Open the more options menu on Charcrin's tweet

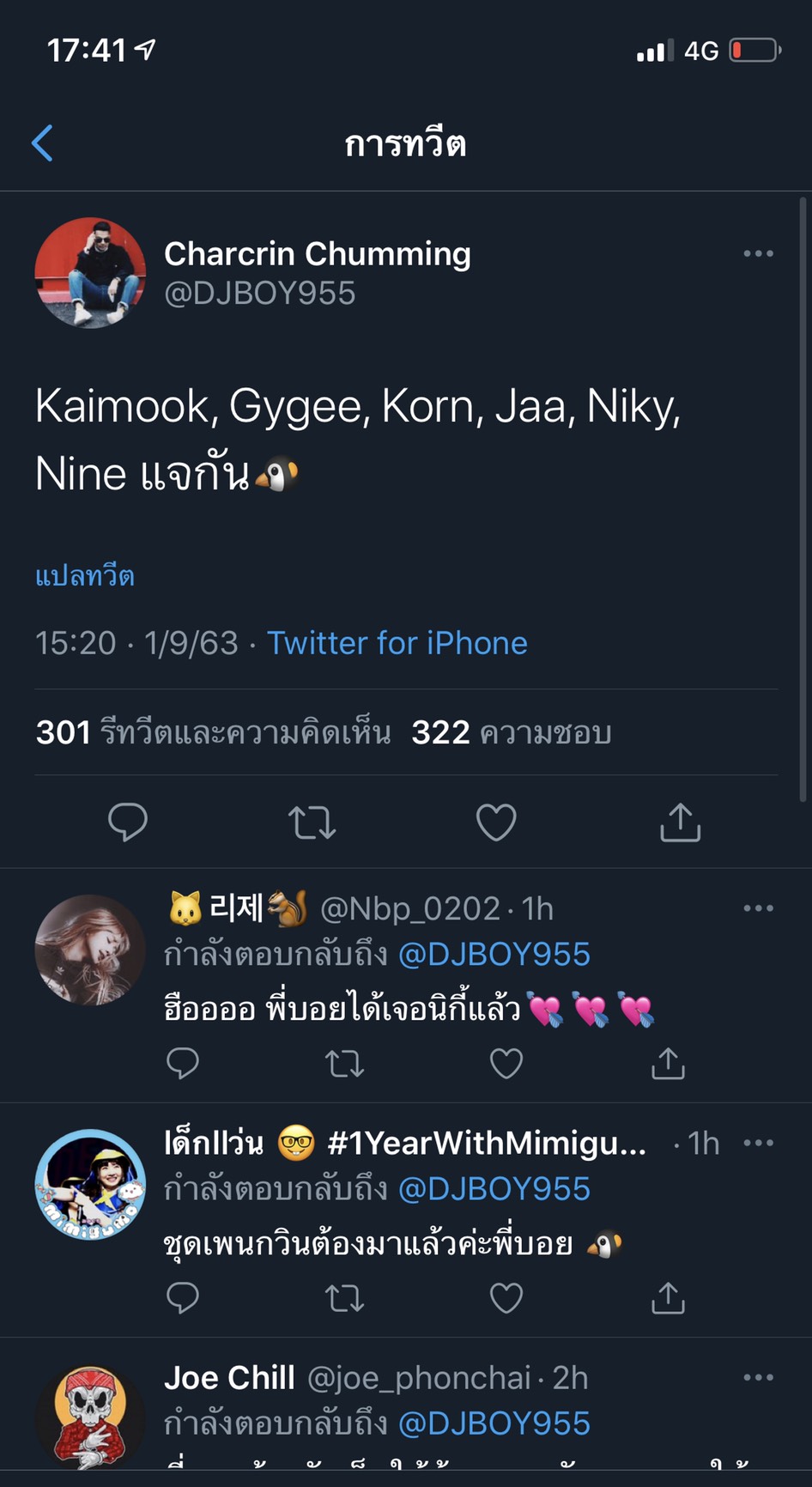point(758,254)
